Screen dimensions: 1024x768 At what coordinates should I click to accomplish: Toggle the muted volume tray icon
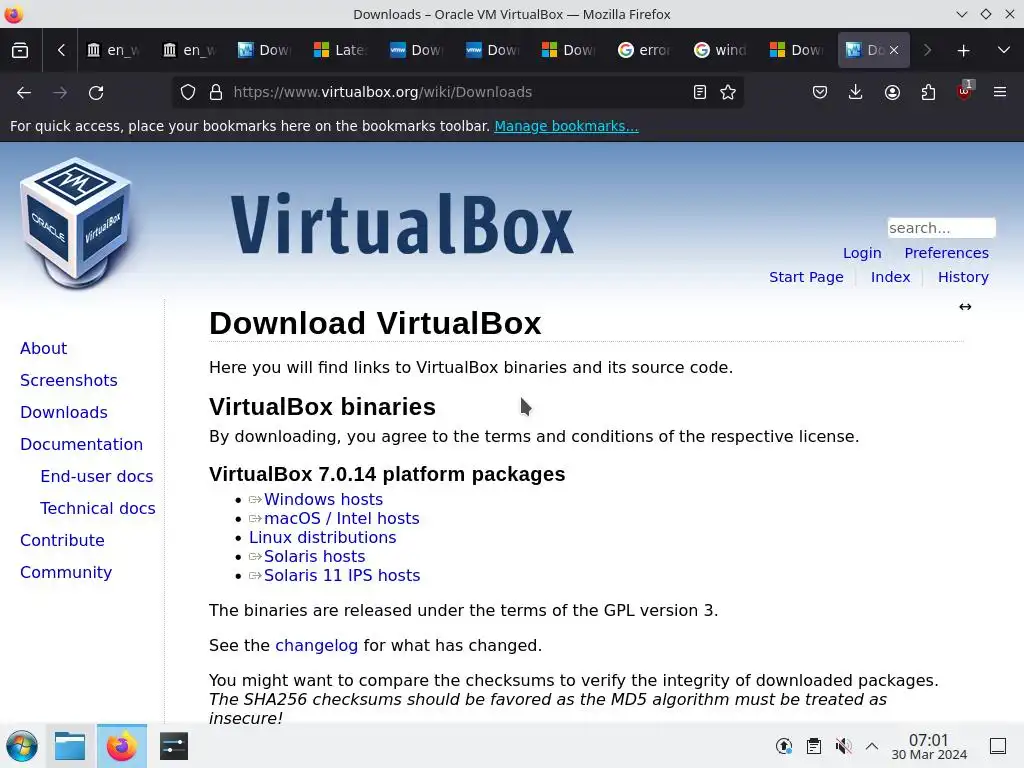pyautogui.click(x=844, y=746)
